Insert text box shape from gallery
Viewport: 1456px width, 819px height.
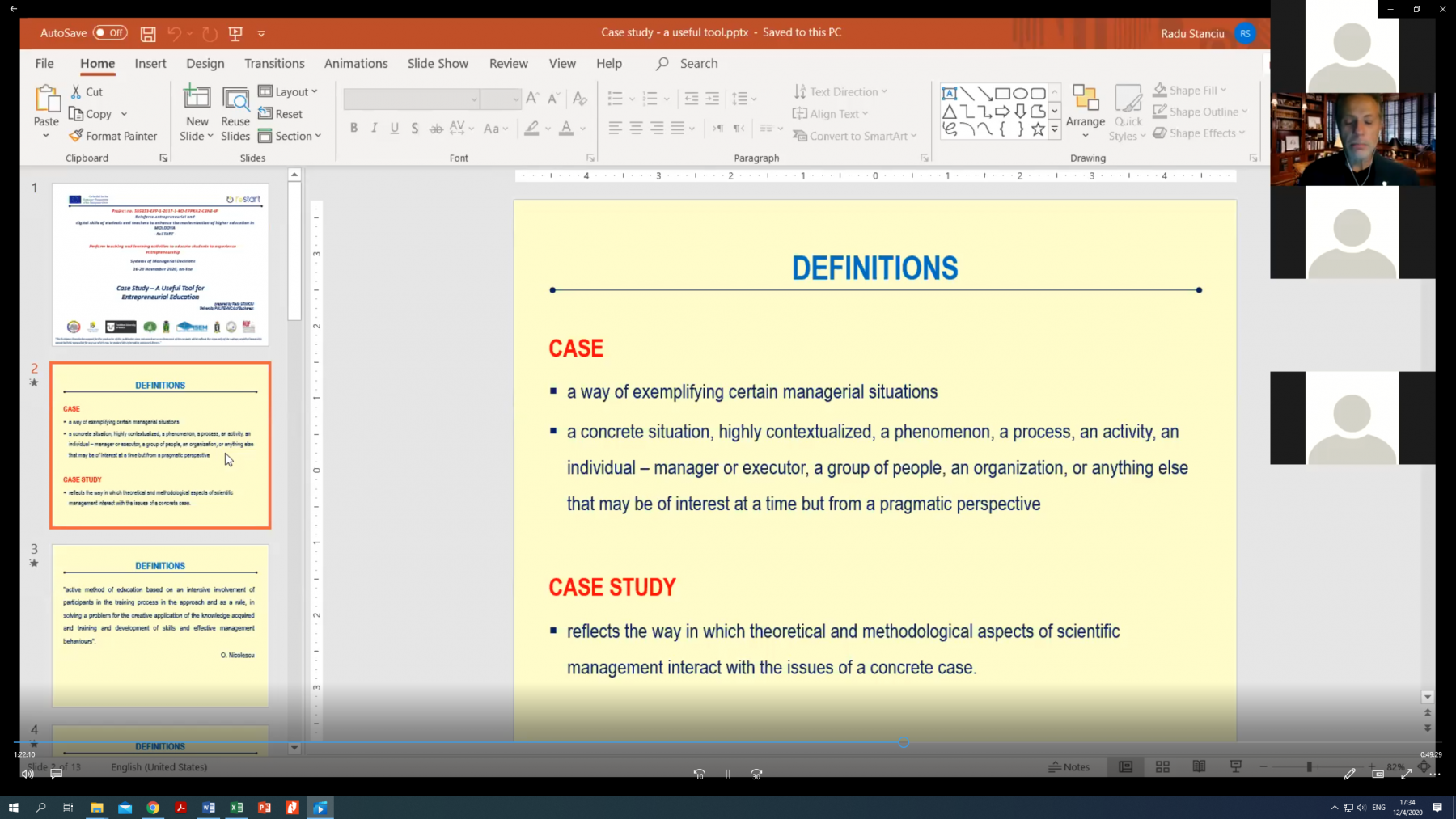[x=950, y=93]
